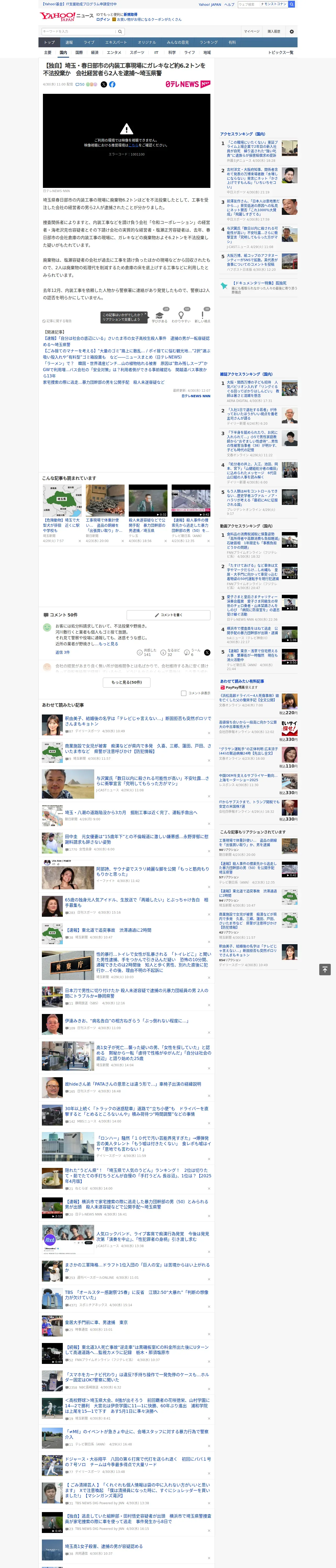336x1568 pixels.
Task: Click the うーん face reaction showing 6
Action: click(x=193, y=653)
